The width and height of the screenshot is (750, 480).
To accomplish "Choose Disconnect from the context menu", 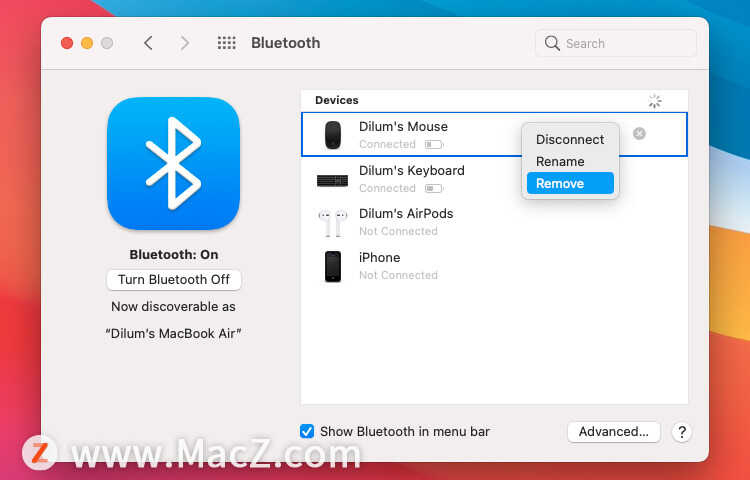I will 570,140.
